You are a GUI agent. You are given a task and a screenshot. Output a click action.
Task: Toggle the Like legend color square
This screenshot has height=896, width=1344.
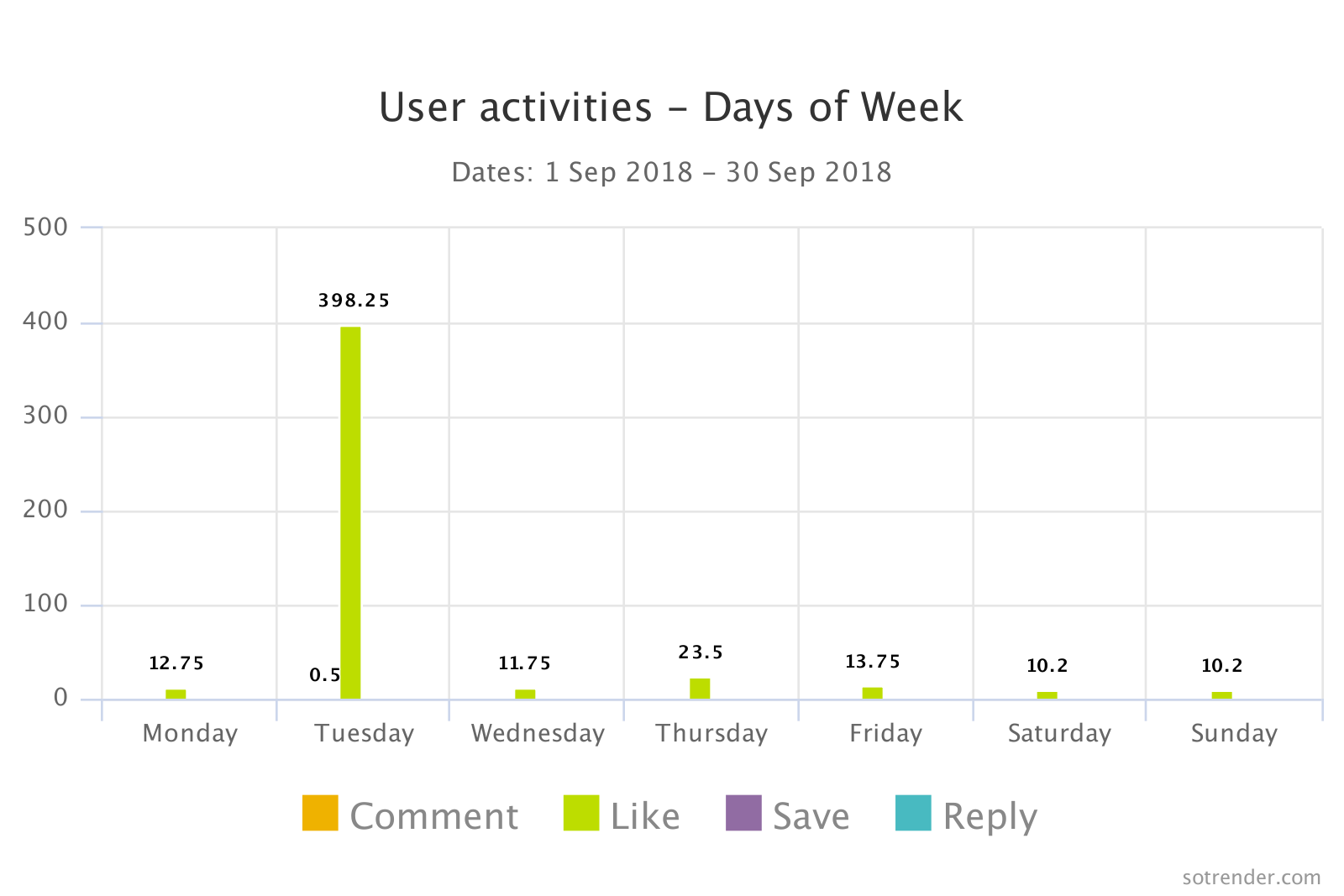pyautogui.click(x=581, y=813)
